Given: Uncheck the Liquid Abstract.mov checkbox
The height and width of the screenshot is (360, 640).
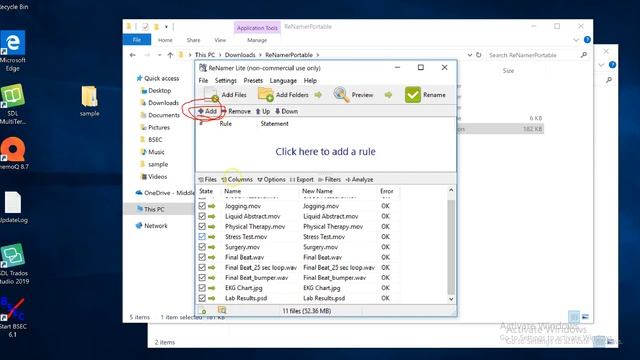Looking at the screenshot, I should pos(202,216).
